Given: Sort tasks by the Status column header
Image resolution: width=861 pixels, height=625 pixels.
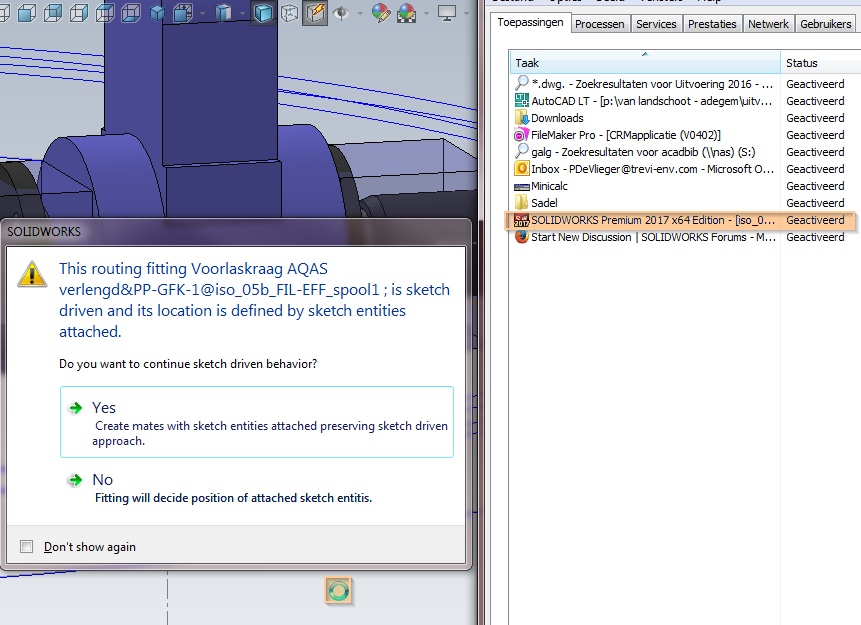Looking at the screenshot, I should (x=820, y=63).
